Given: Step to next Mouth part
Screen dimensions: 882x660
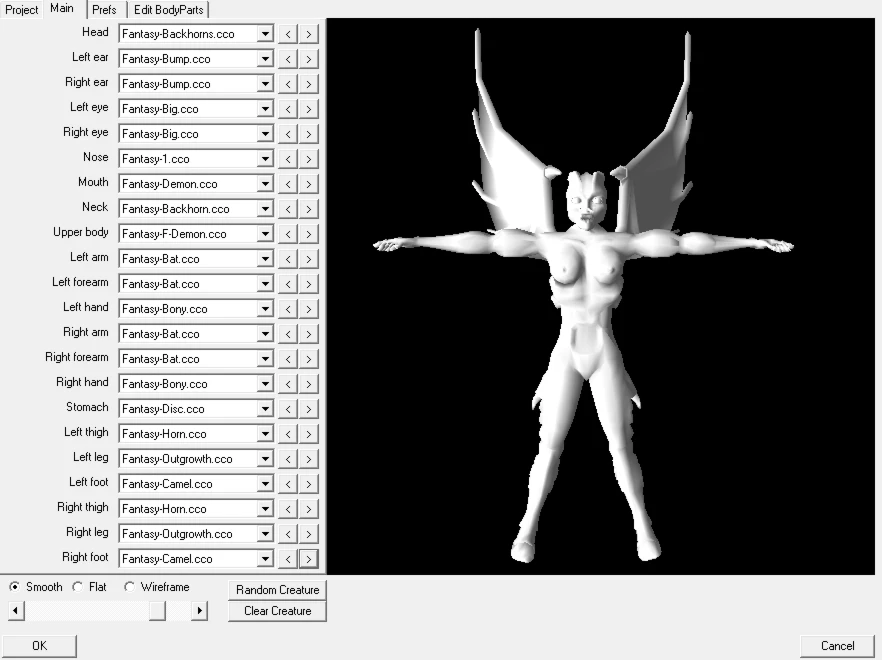Looking at the screenshot, I should [309, 184].
